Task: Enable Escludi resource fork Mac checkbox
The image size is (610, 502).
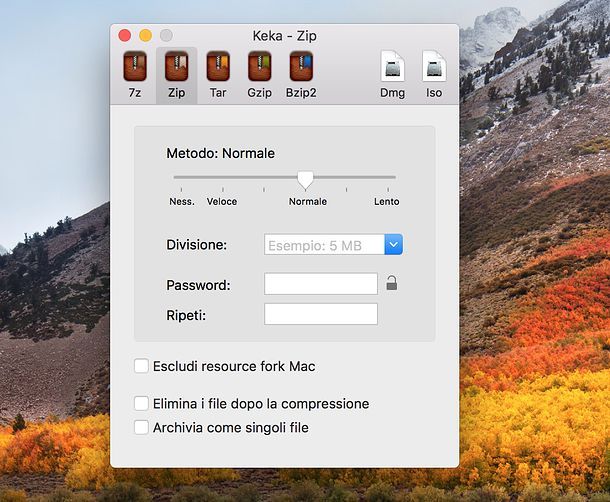Action: pyautogui.click(x=141, y=366)
